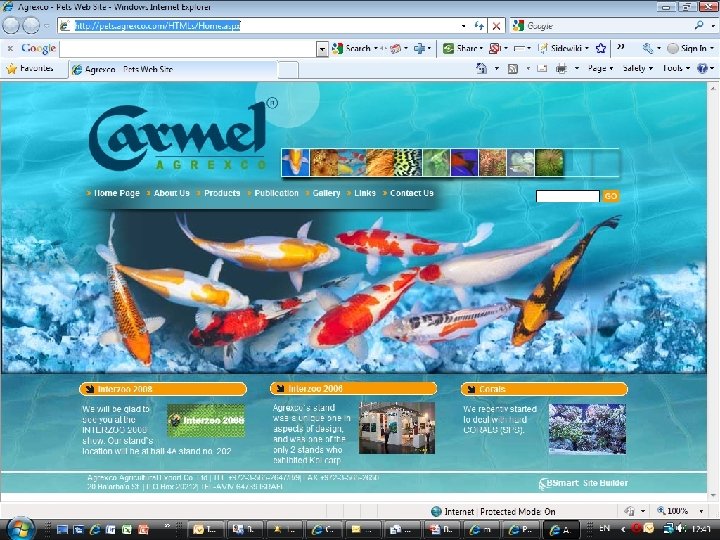Click the exhibition stand photo
Screen dimensions: 720x540
(x=397, y=428)
